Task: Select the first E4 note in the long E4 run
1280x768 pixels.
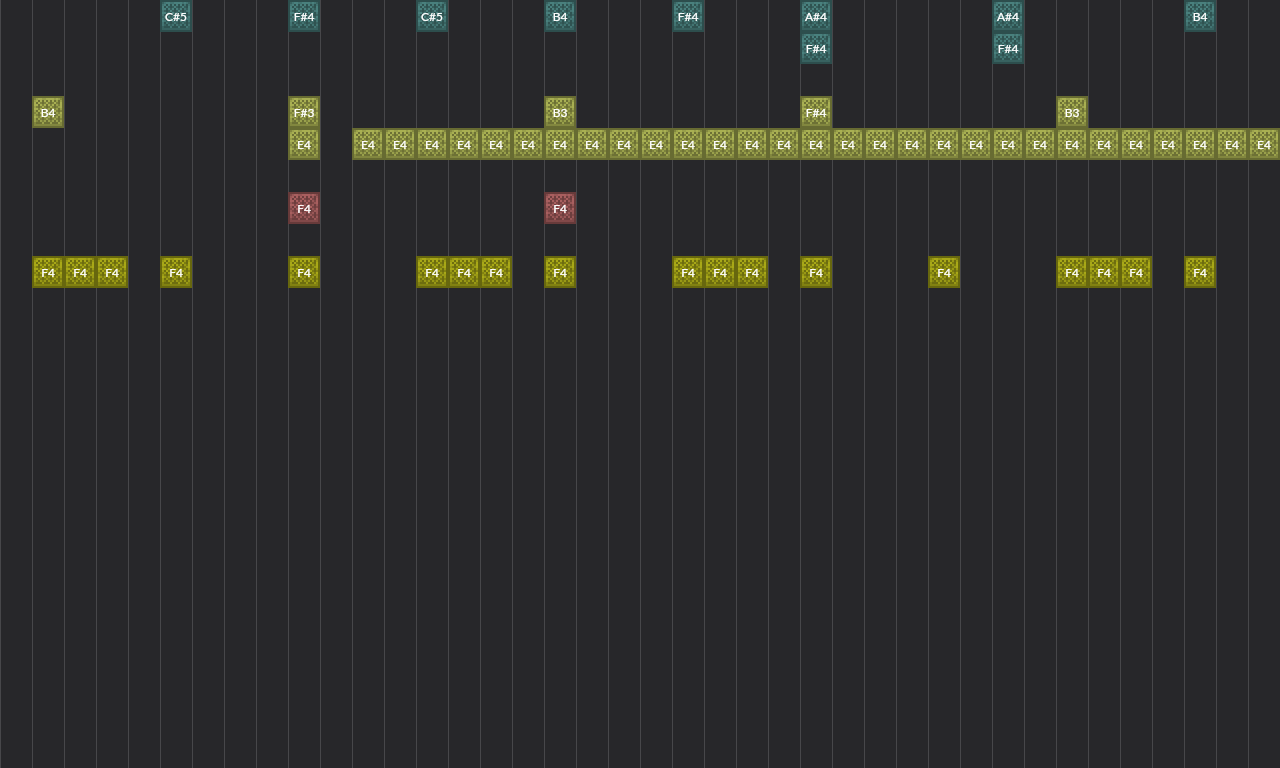Action: (x=367, y=144)
